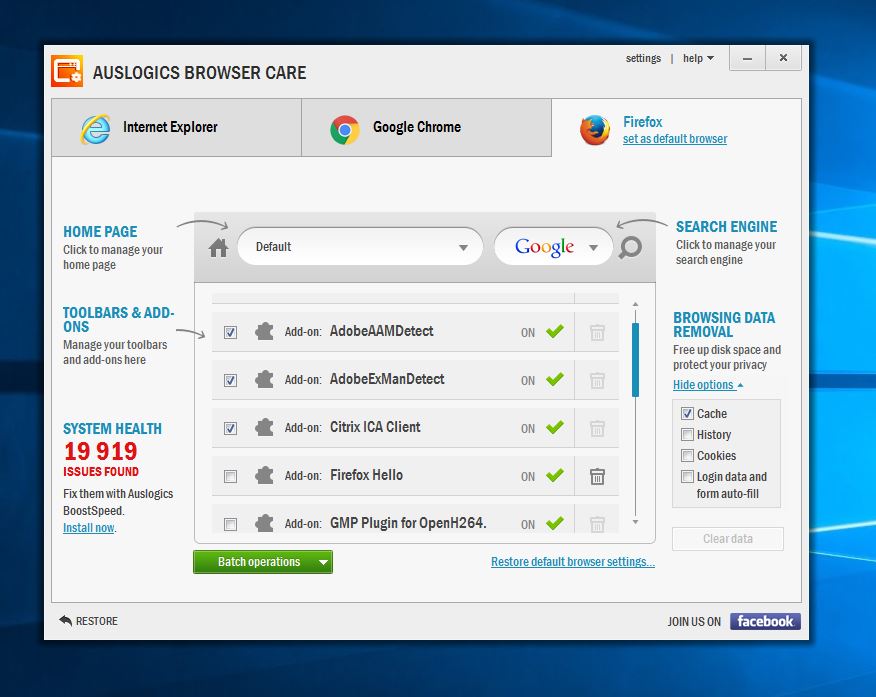
Task: Uncheck the AdobeExManDetect add-on checkbox
Action: (230, 380)
